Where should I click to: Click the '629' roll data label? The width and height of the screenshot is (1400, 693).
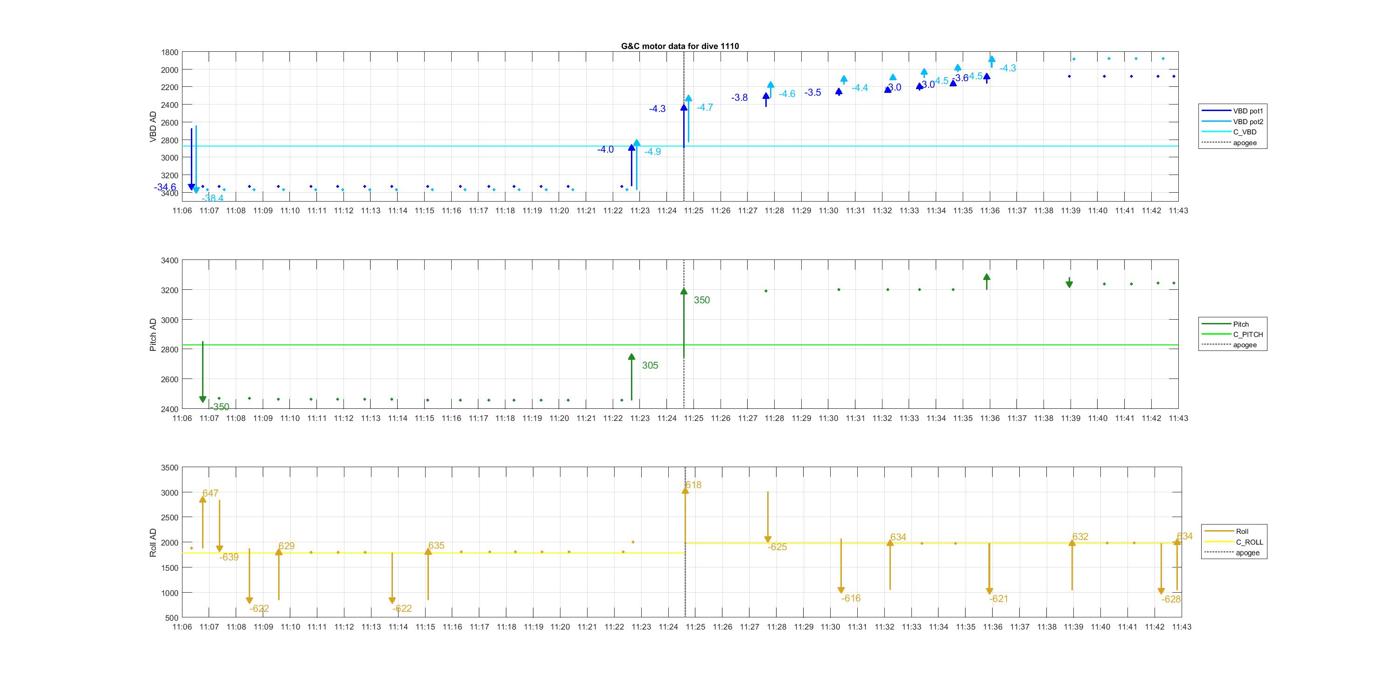pyautogui.click(x=286, y=546)
